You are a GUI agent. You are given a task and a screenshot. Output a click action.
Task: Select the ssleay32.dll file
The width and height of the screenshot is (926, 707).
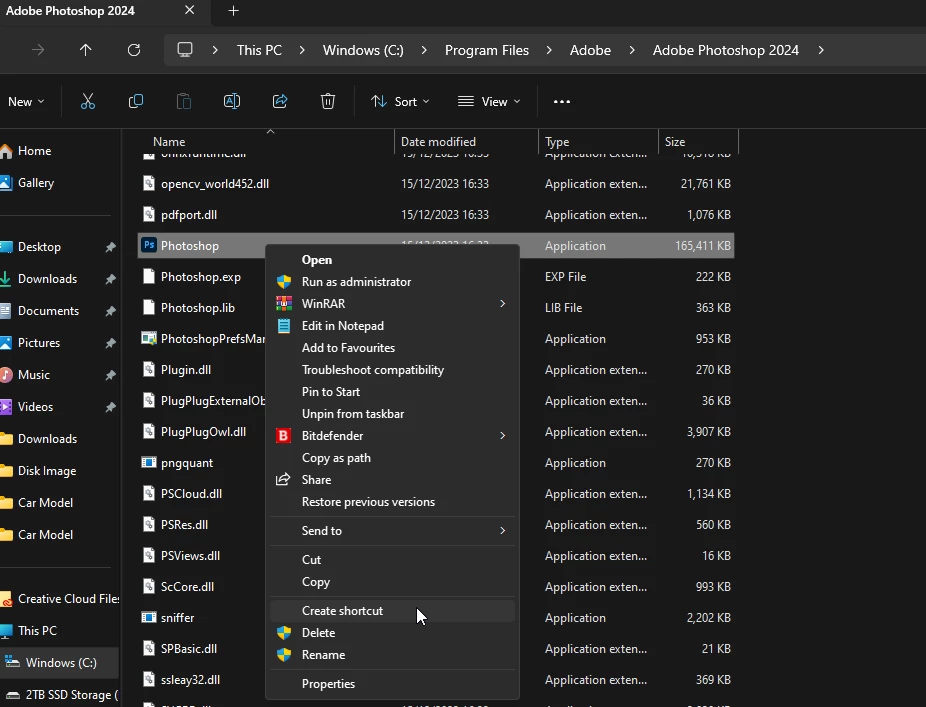[190, 680]
